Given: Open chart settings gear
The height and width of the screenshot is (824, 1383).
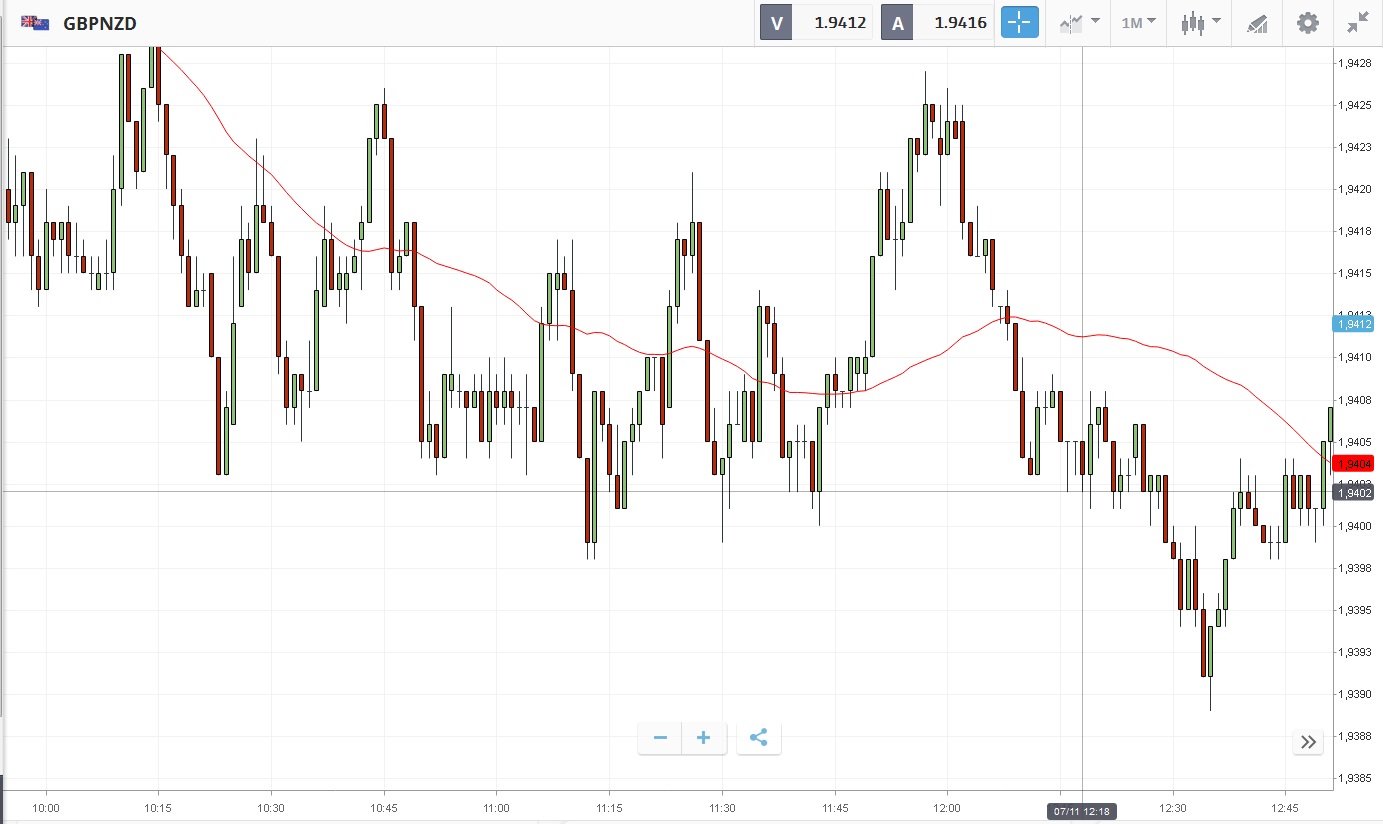Looking at the screenshot, I should [1307, 22].
